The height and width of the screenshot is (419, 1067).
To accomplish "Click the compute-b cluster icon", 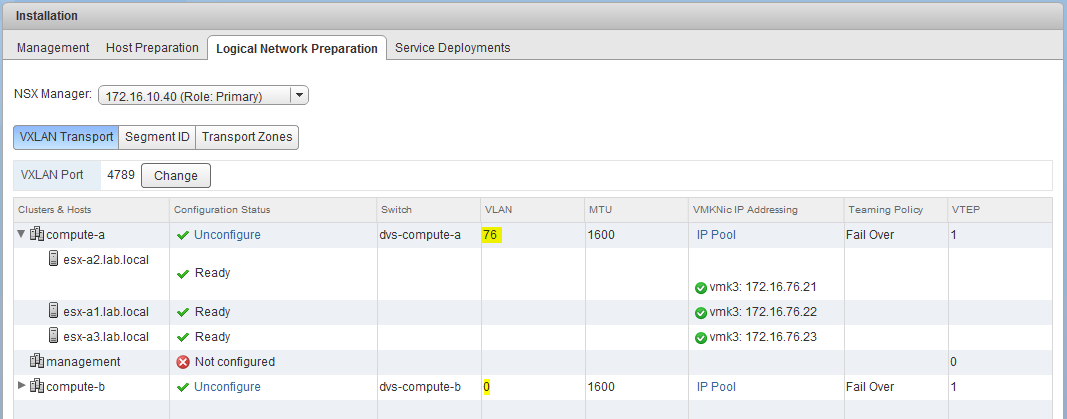I will [x=37, y=386].
